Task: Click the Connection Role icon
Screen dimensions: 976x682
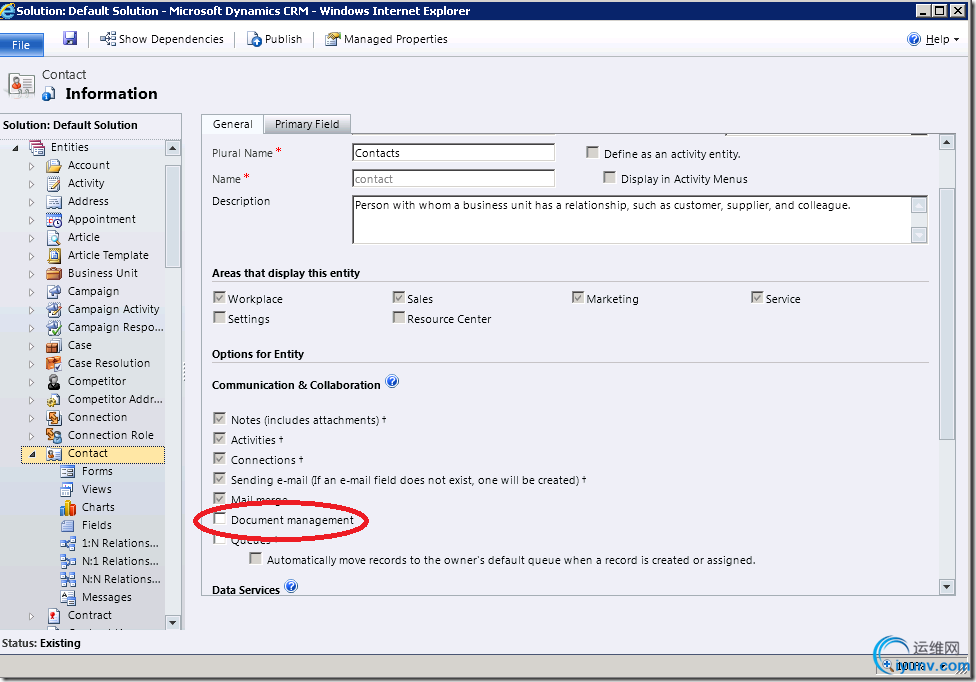Action: pyautogui.click(x=54, y=436)
